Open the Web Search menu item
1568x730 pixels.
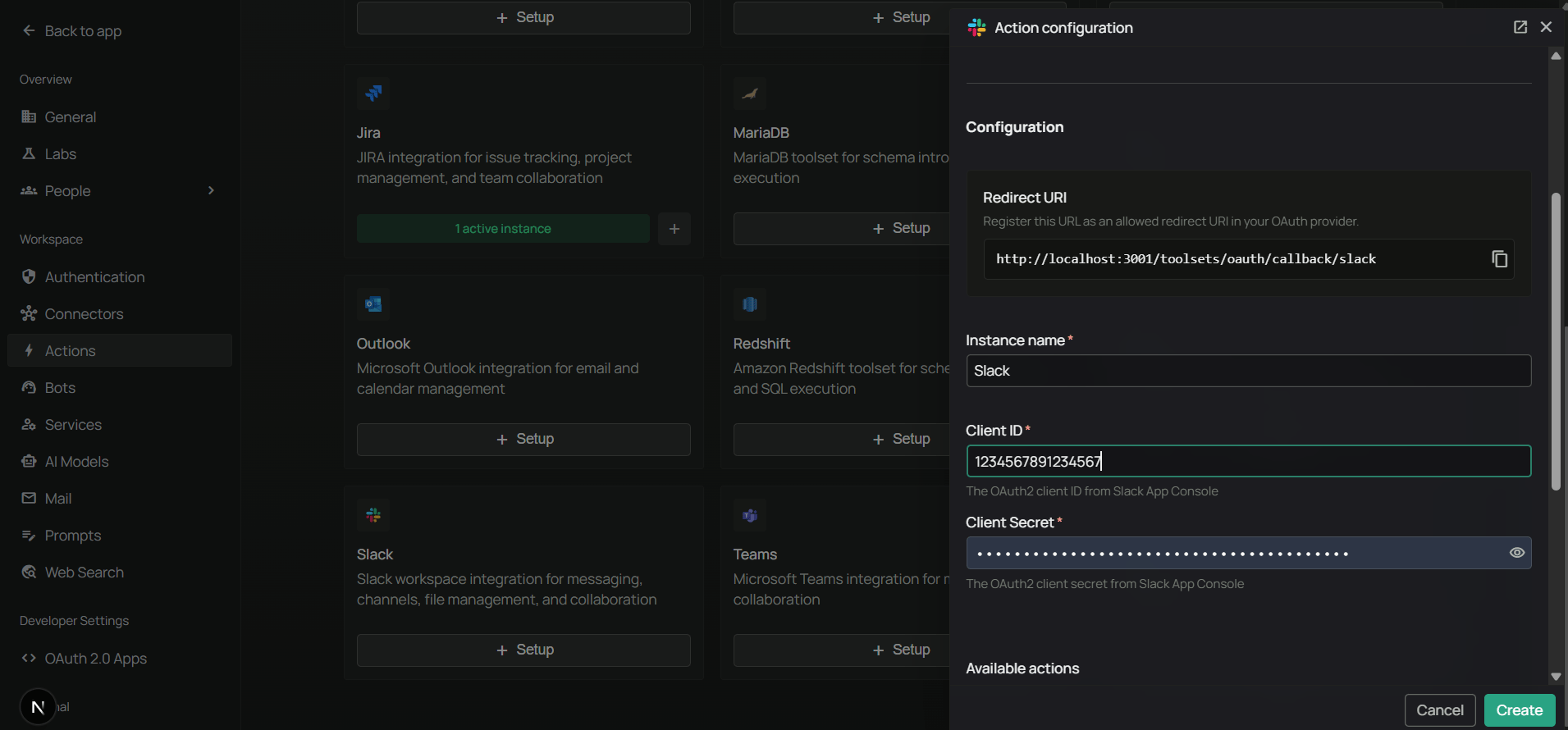120,572
